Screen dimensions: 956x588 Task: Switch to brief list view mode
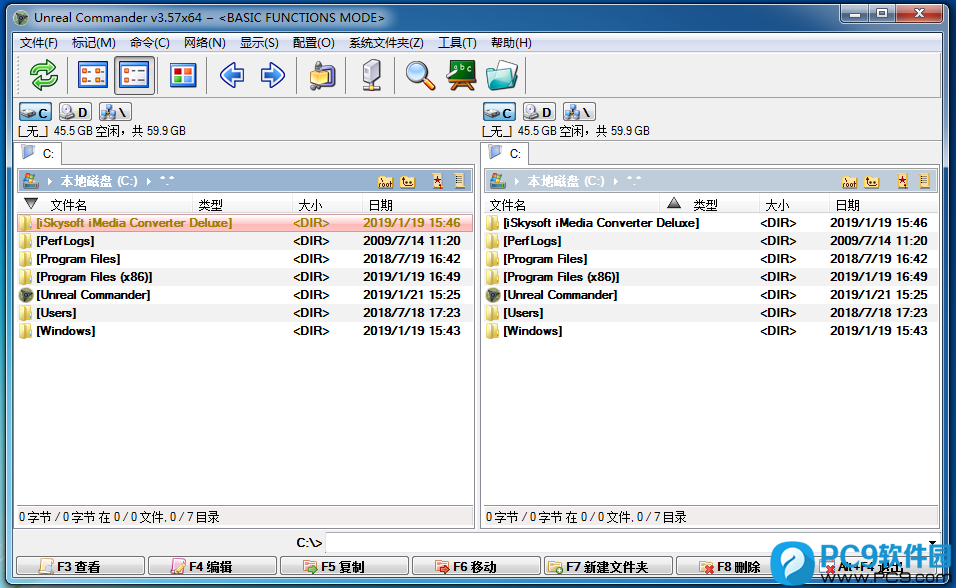tap(93, 76)
